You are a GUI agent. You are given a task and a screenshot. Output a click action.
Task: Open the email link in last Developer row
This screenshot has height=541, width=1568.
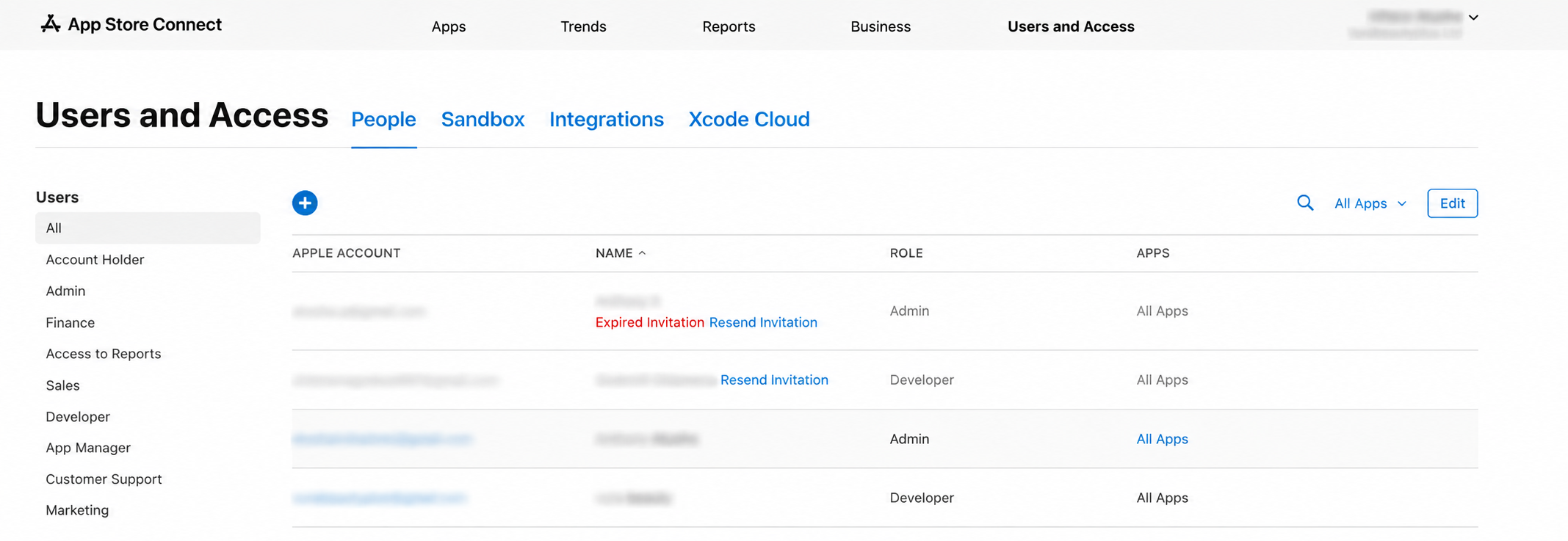379,498
